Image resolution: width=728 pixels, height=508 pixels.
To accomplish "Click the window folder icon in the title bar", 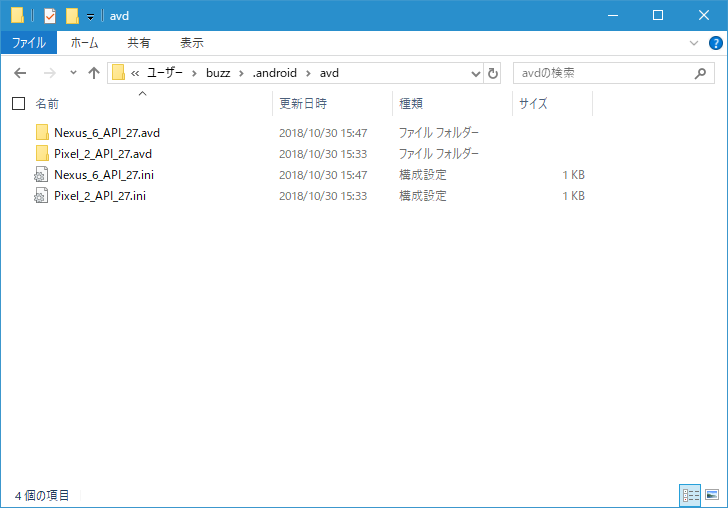I will point(17,15).
